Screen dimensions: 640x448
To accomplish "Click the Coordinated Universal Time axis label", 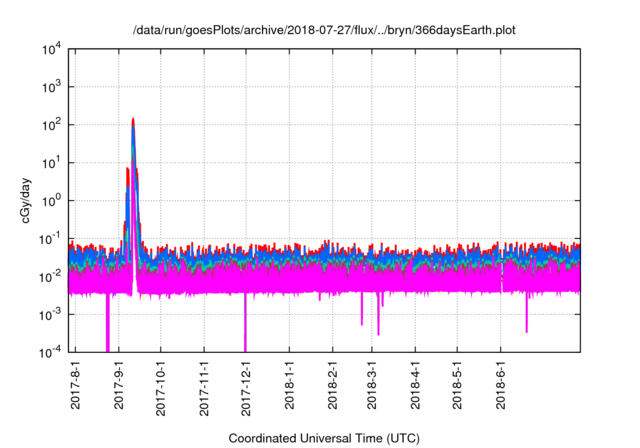I will pyautogui.click(x=325, y=438).
